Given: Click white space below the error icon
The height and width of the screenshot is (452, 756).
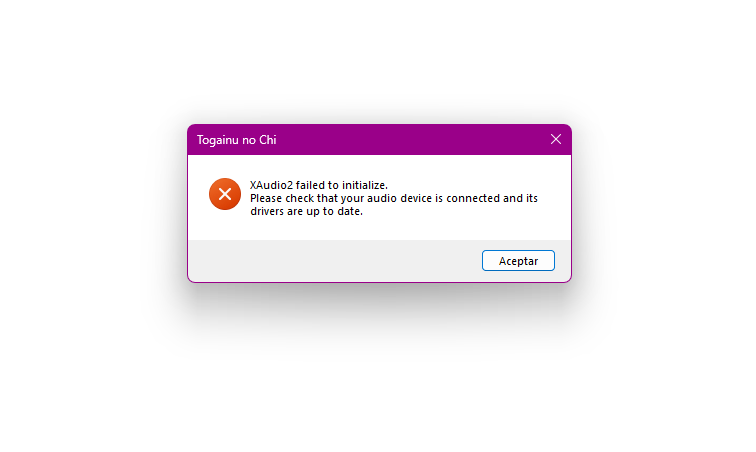Looking at the screenshot, I should 225,226.
